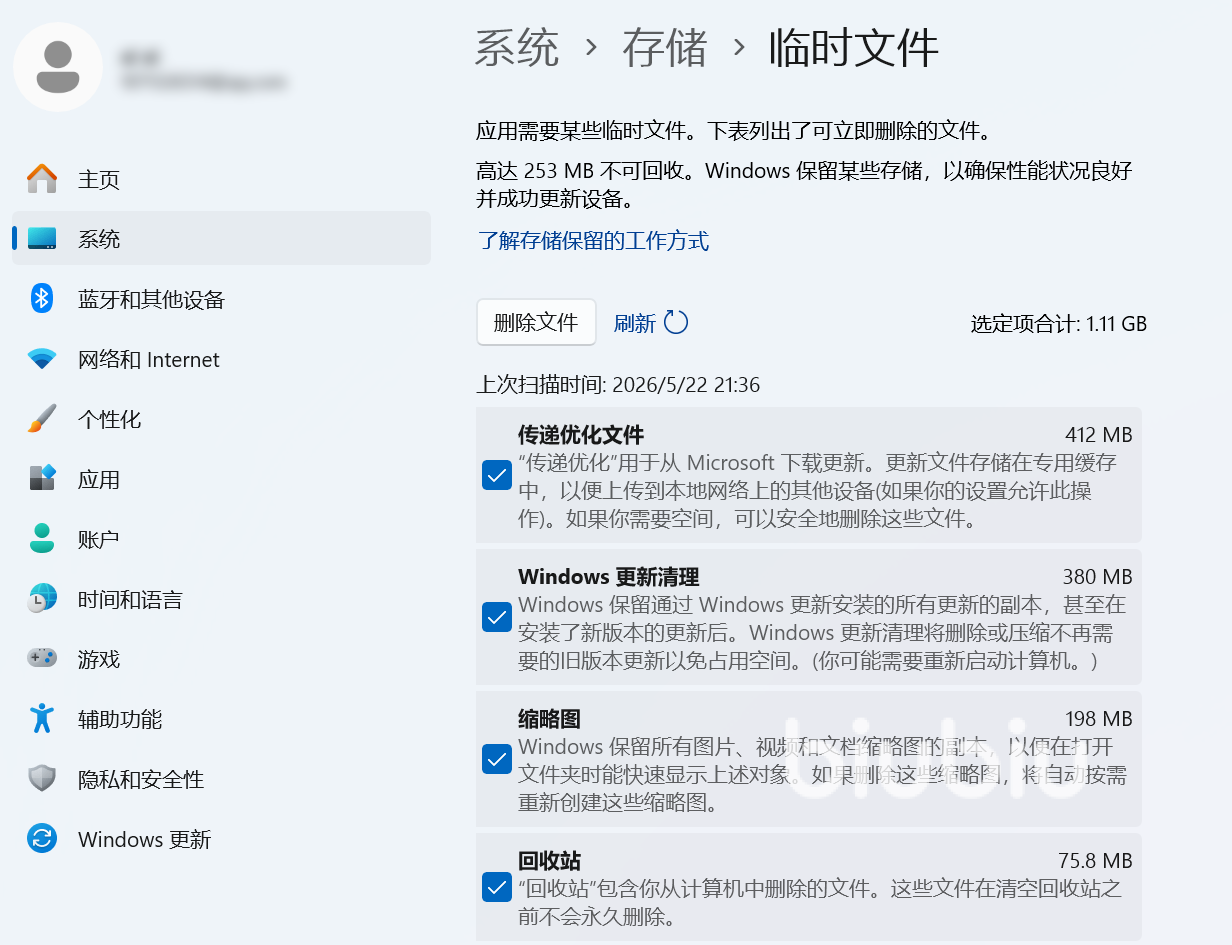Click the user profile avatar
Screen dimensions: 1232x945
(58, 67)
